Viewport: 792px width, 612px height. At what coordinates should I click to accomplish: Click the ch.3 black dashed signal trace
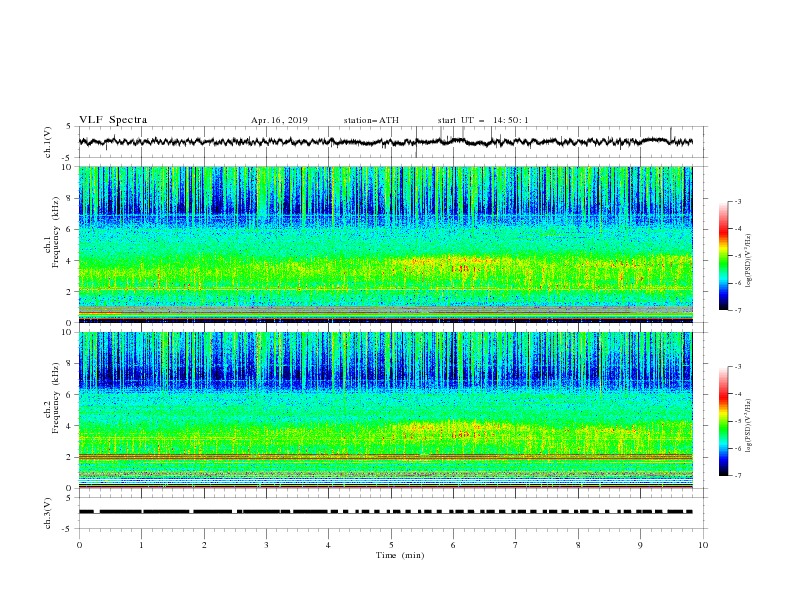pos(385,512)
